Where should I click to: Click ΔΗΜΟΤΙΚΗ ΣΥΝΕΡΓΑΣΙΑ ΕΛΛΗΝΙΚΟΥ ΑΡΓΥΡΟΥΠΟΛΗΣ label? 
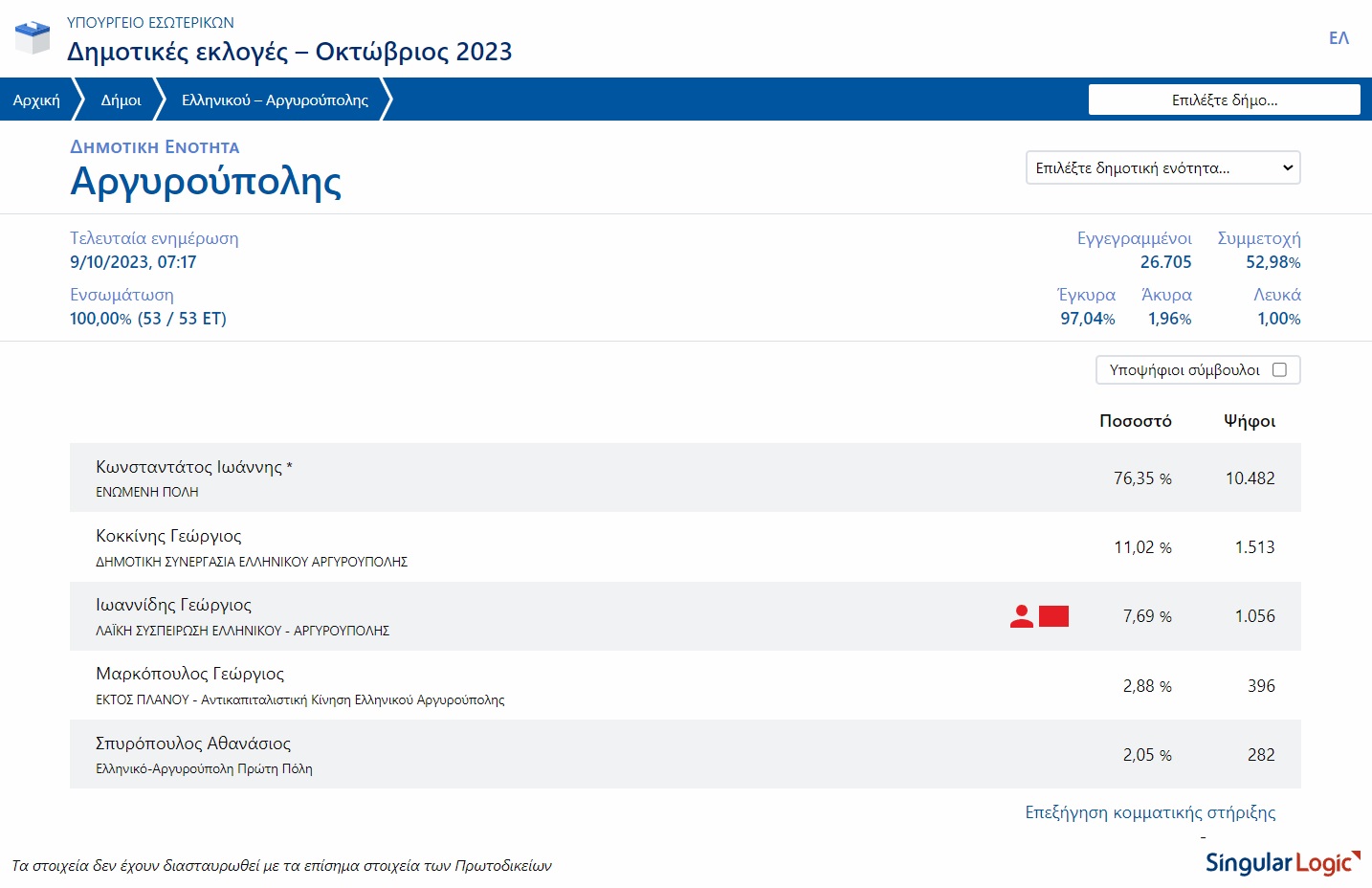click(x=252, y=562)
